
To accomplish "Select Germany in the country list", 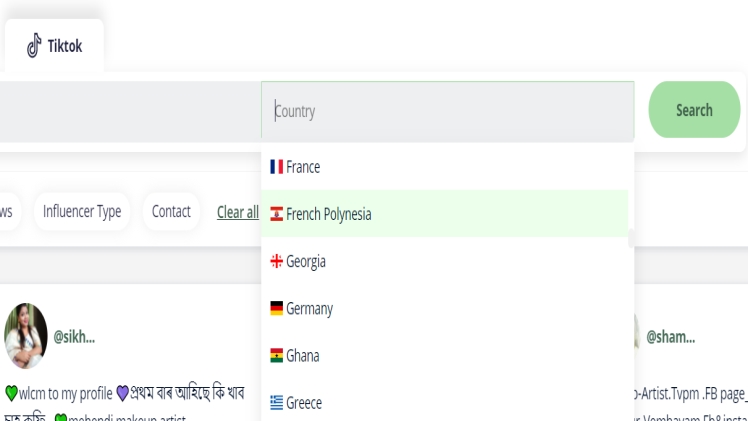I will (309, 308).
